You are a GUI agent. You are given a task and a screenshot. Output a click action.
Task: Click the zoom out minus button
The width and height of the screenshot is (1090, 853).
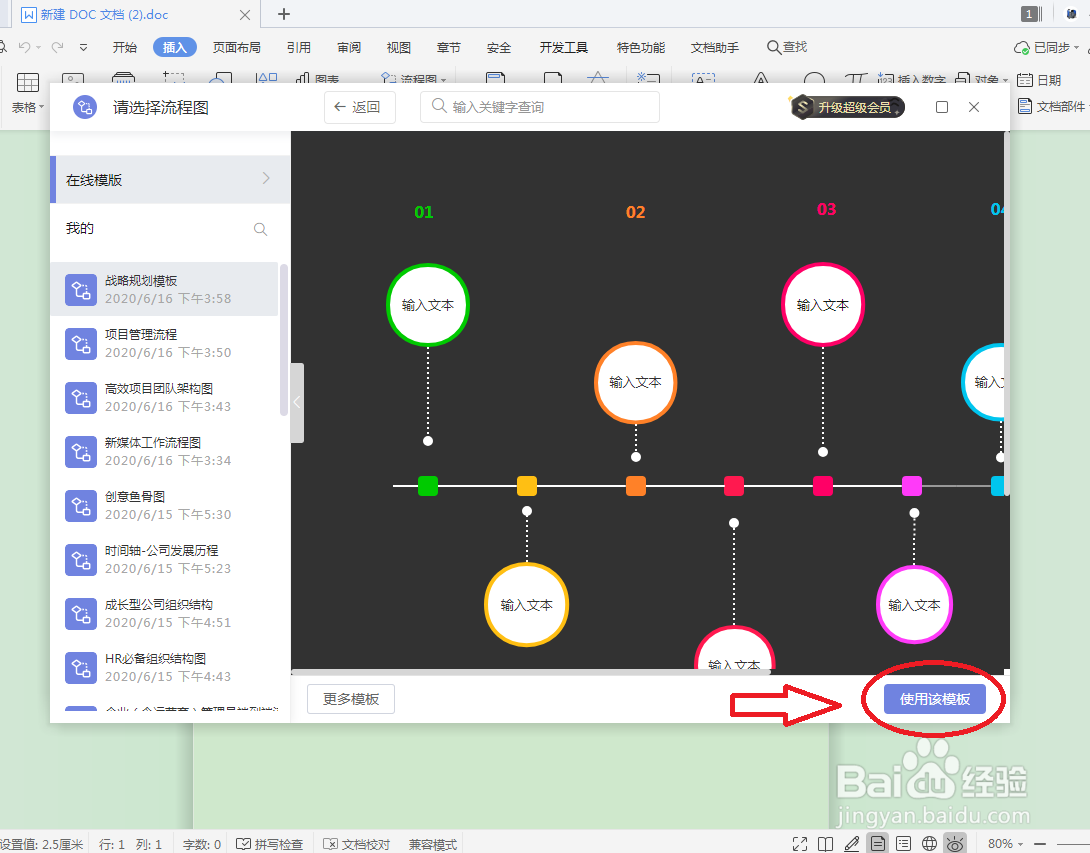click(1040, 843)
